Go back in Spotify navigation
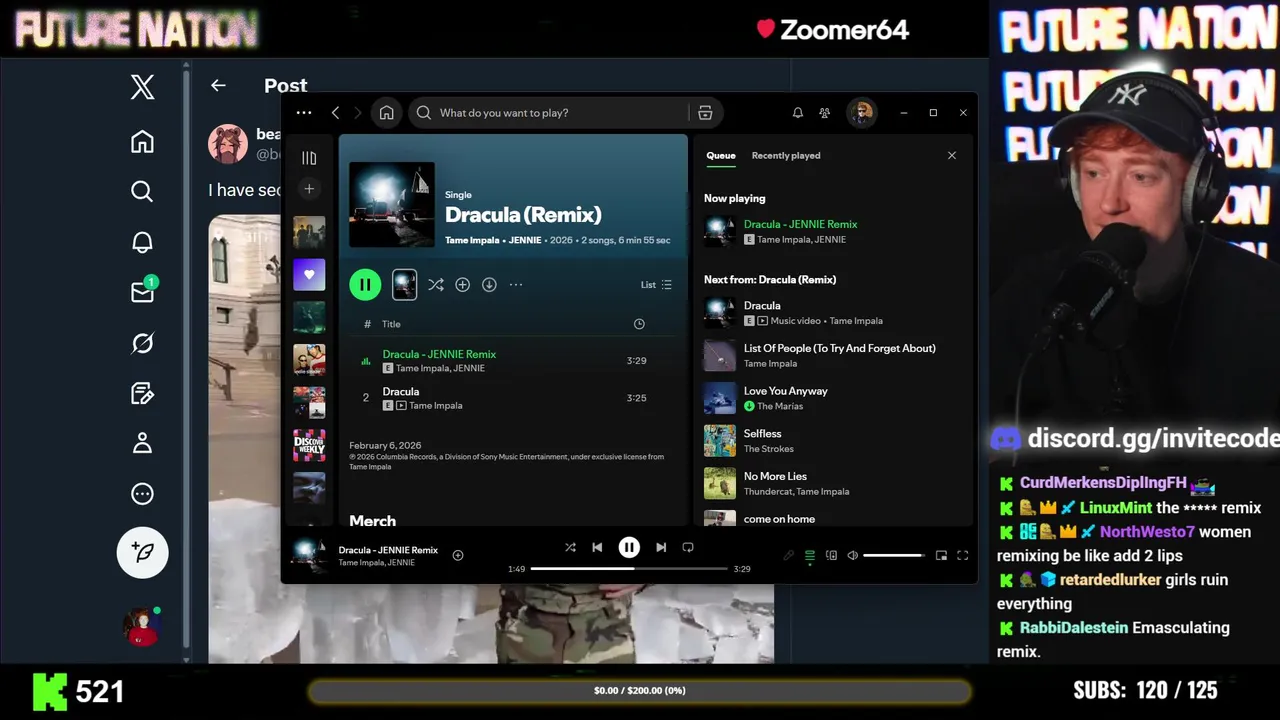The image size is (1280, 720). (x=336, y=113)
